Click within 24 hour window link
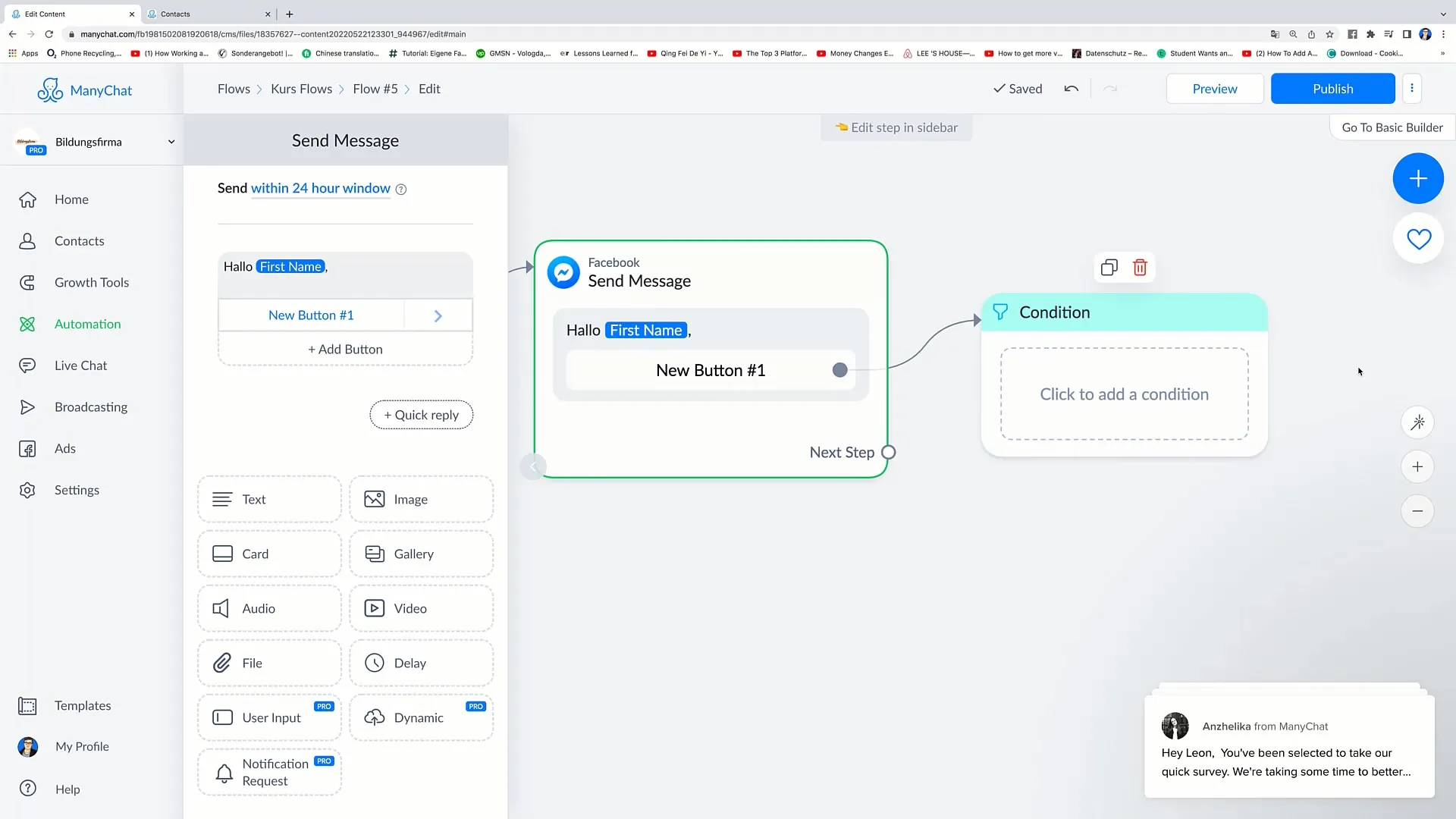The image size is (1456, 819). 320,188
